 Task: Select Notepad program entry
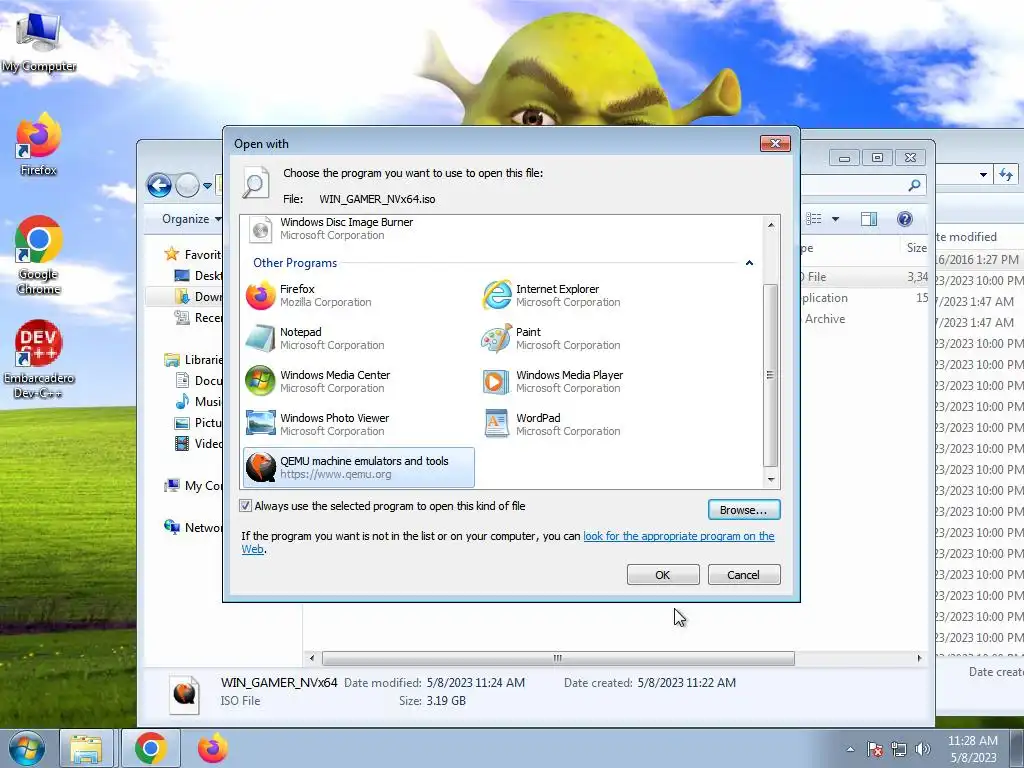coord(358,338)
